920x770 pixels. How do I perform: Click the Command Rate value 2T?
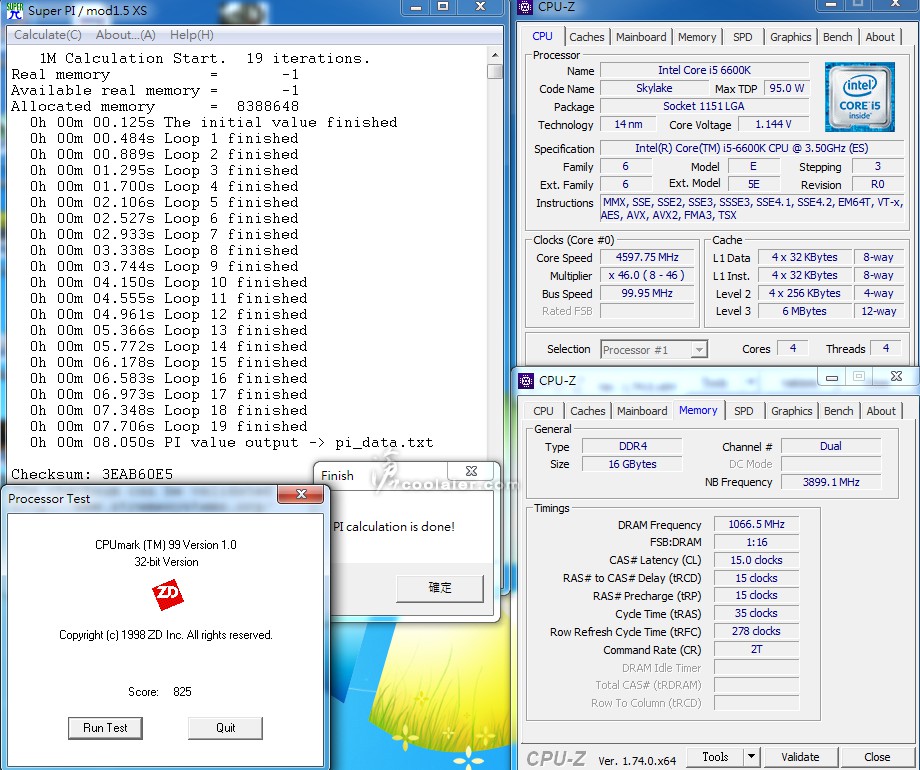pyautogui.click(x=756, y=649)
